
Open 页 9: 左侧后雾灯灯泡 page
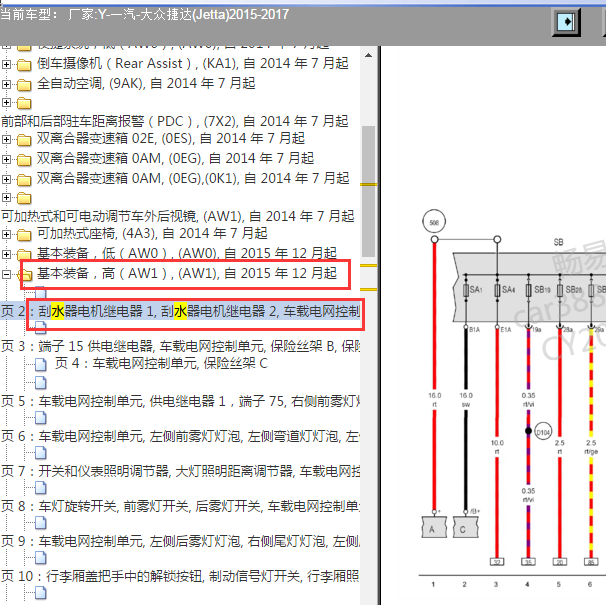[180, 541]
